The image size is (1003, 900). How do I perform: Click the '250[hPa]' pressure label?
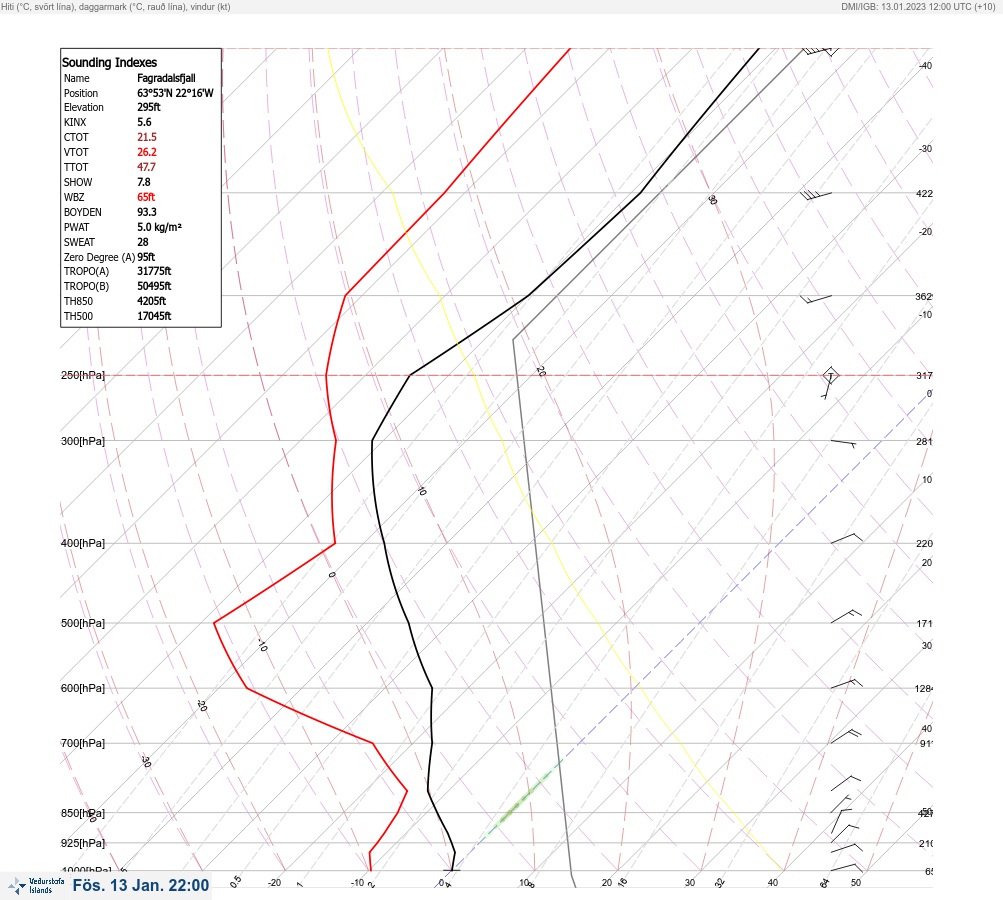pyautogui.click(x=83, y=375)
